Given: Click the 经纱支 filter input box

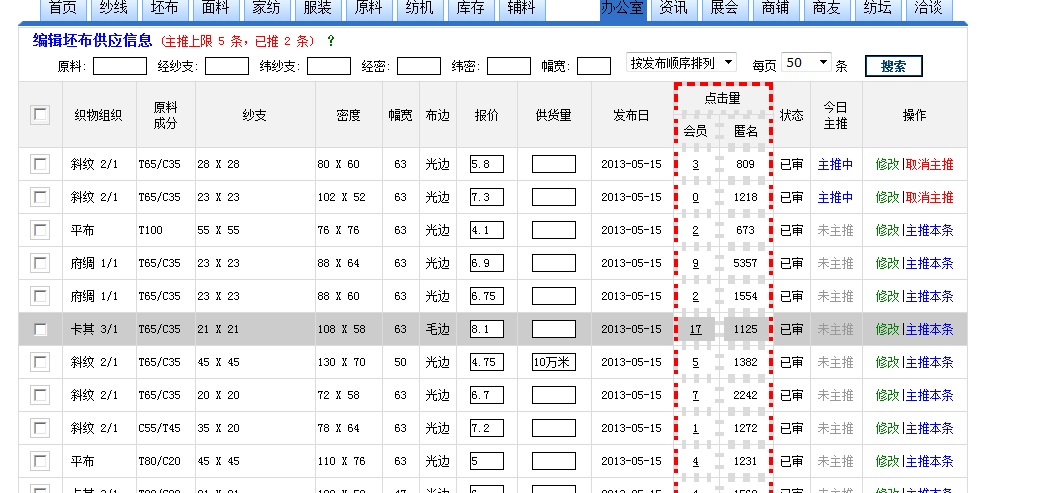Looking at the screenshot, I should [x=226, y=66].
